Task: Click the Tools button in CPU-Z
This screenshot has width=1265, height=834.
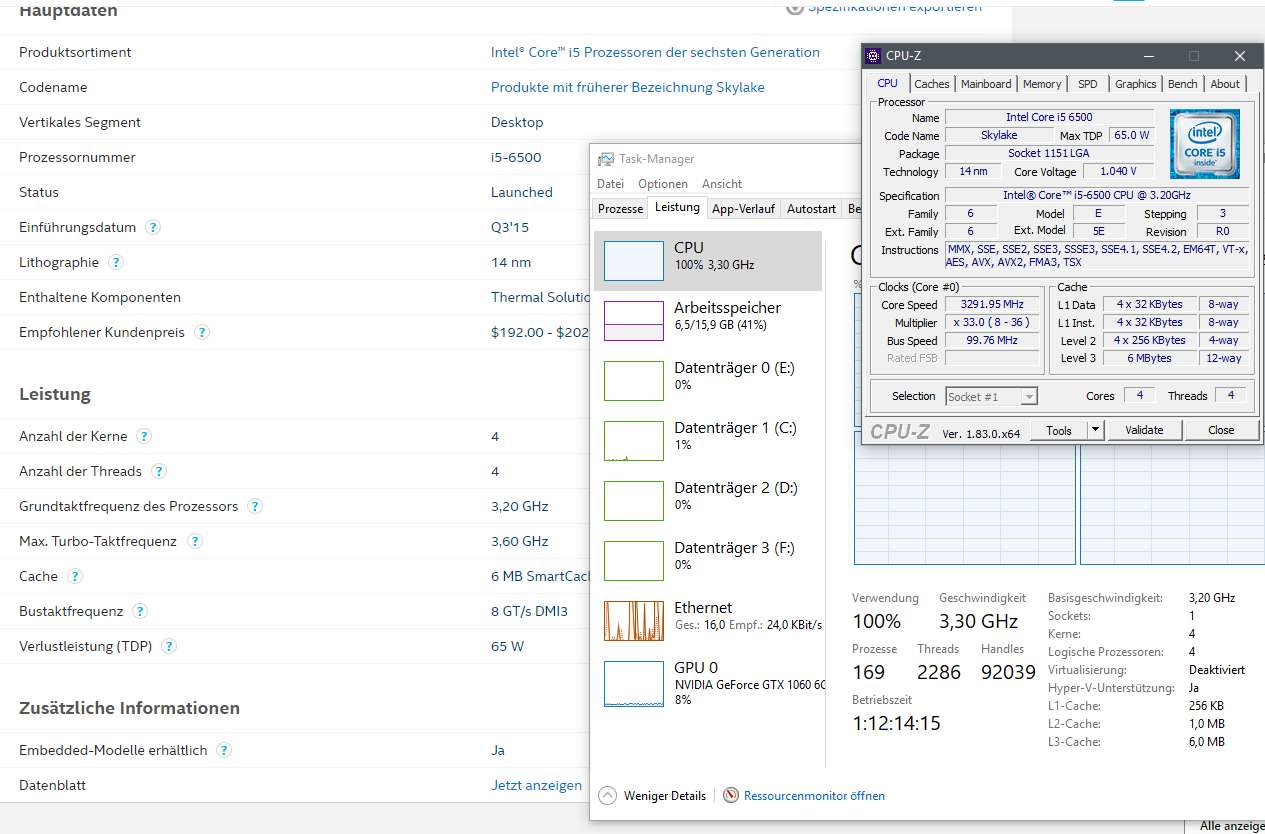Action: (1059, 430)
